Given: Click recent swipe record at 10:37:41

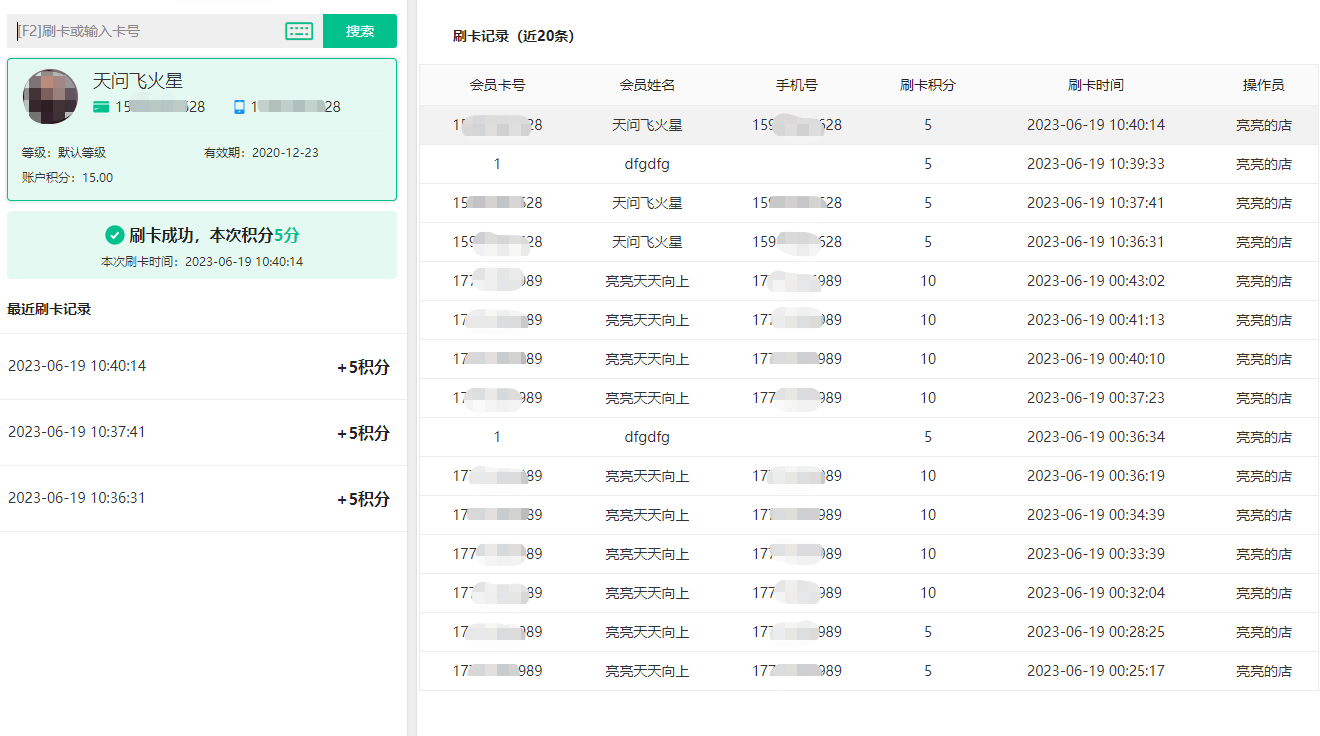Looking at the screenshot, I should pyautogui.click(x=200, y=432).
